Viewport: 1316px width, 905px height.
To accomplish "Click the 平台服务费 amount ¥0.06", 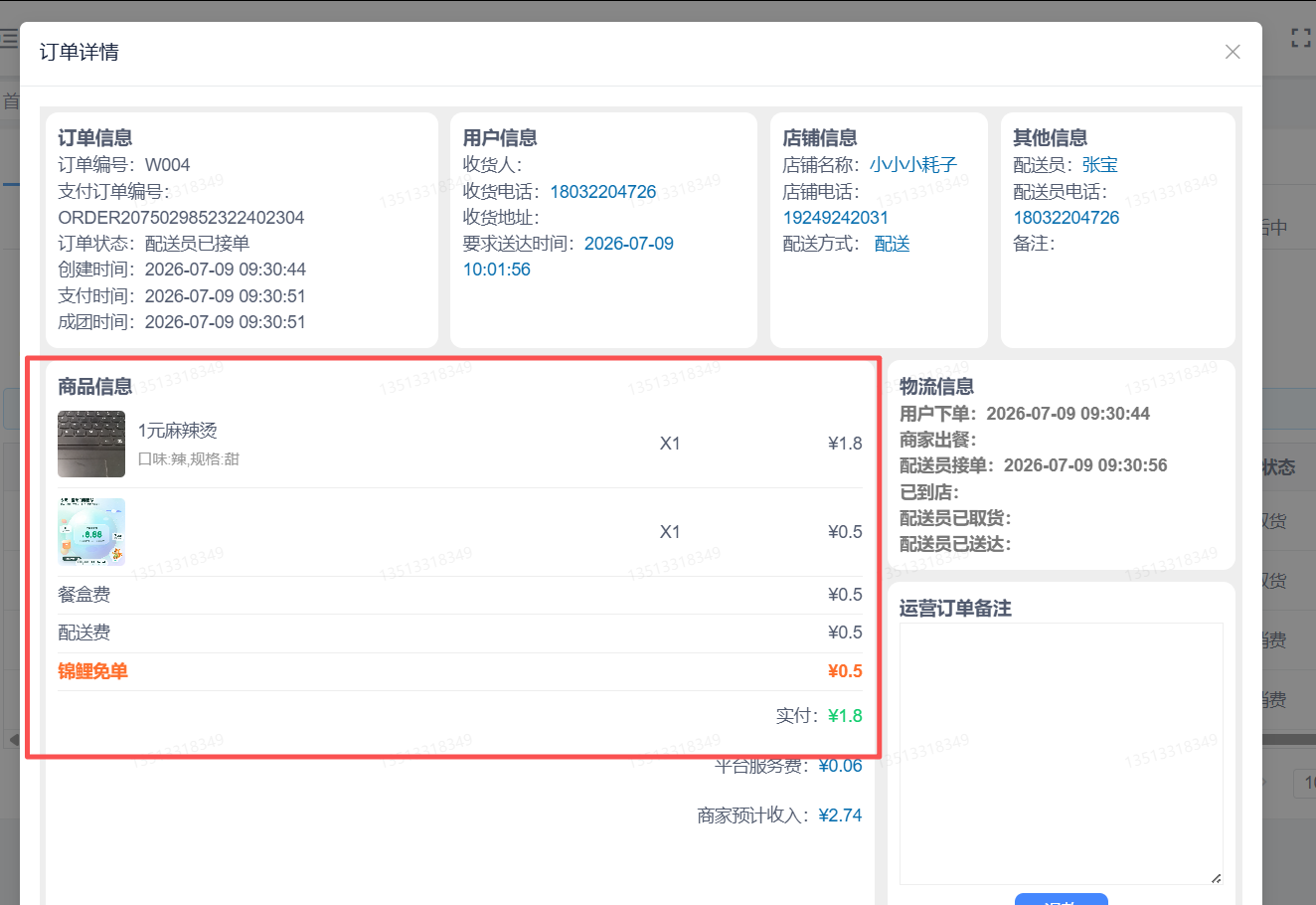I will pos(840,766).
